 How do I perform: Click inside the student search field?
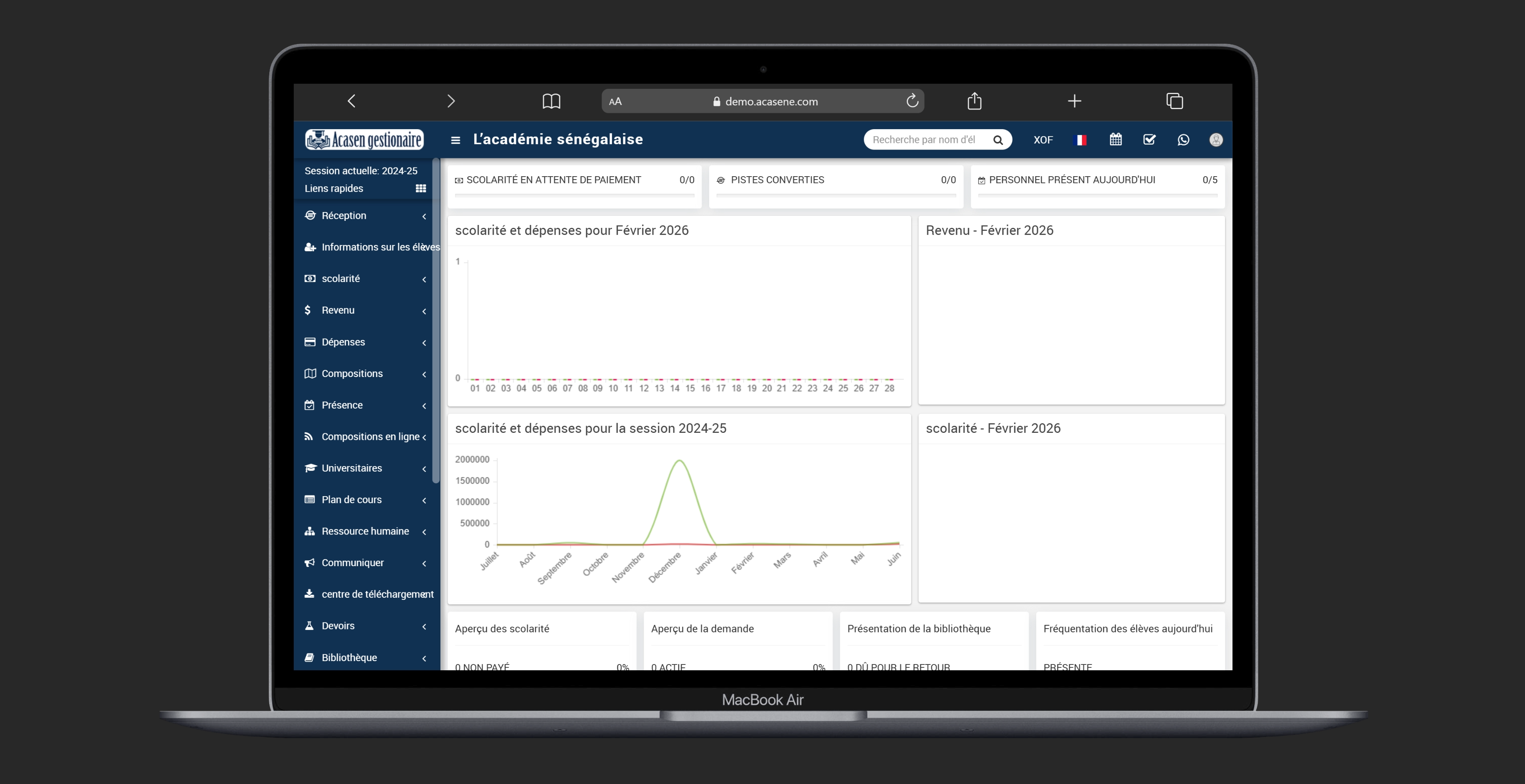[x=923, y=140]
